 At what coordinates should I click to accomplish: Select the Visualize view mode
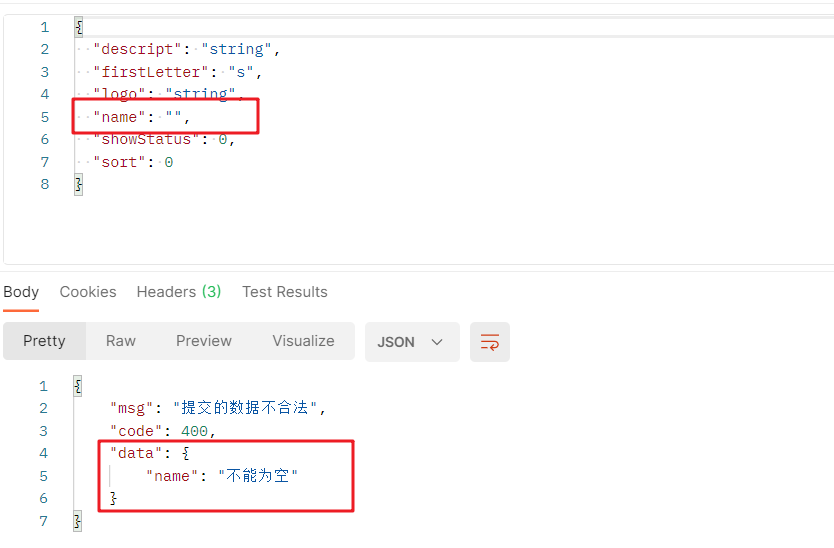coord(303,341)
